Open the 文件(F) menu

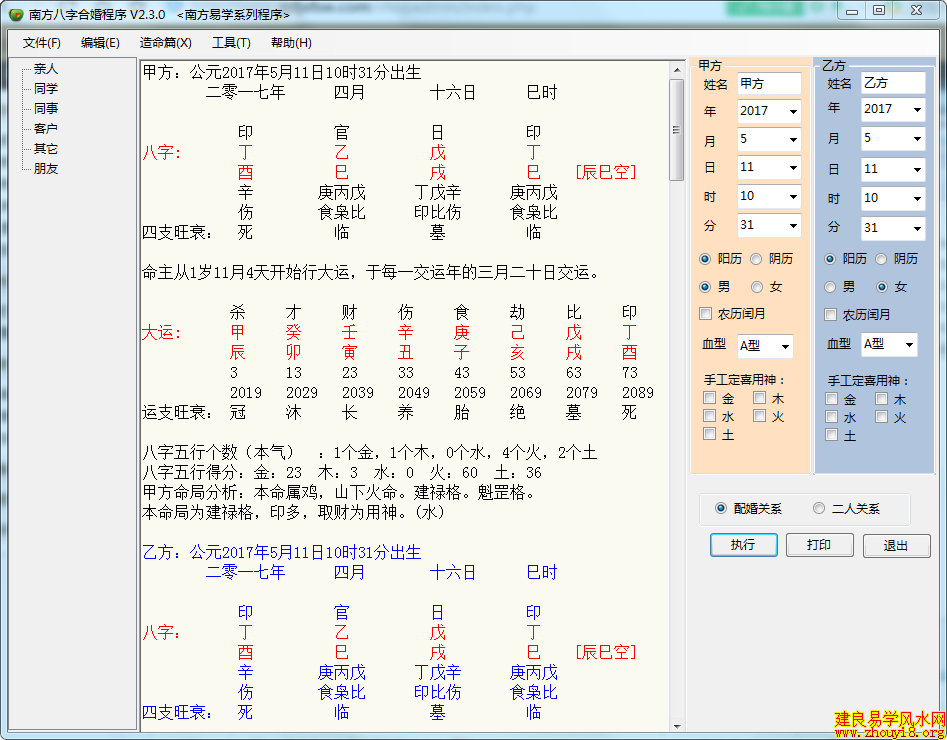pyautogui.click(x=42, y=43)
